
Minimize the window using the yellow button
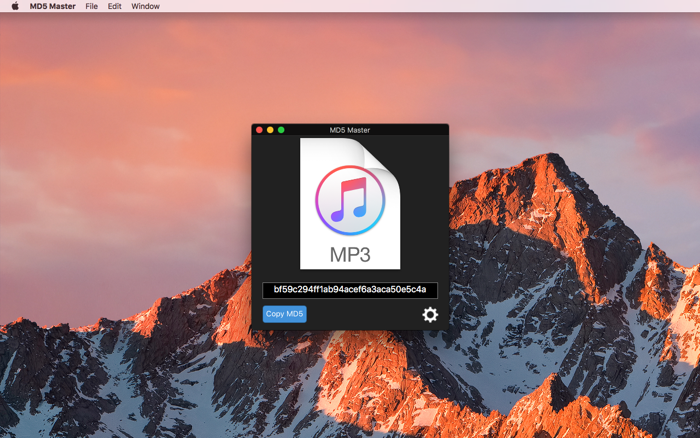click(x=270, y=130)
